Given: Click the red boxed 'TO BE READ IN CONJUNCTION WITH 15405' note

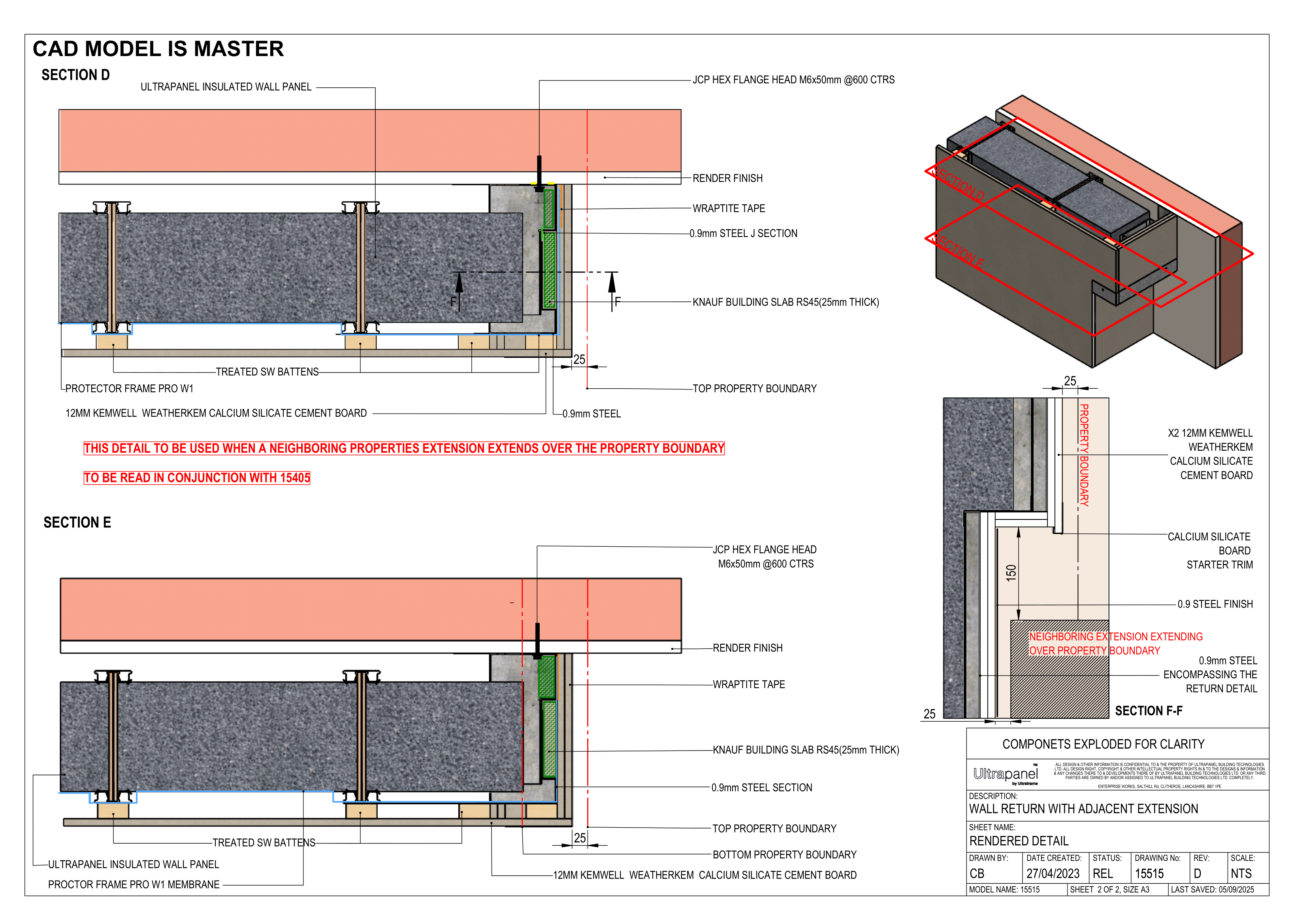Looking at the screenshot, I should click(x=196, y=478).
